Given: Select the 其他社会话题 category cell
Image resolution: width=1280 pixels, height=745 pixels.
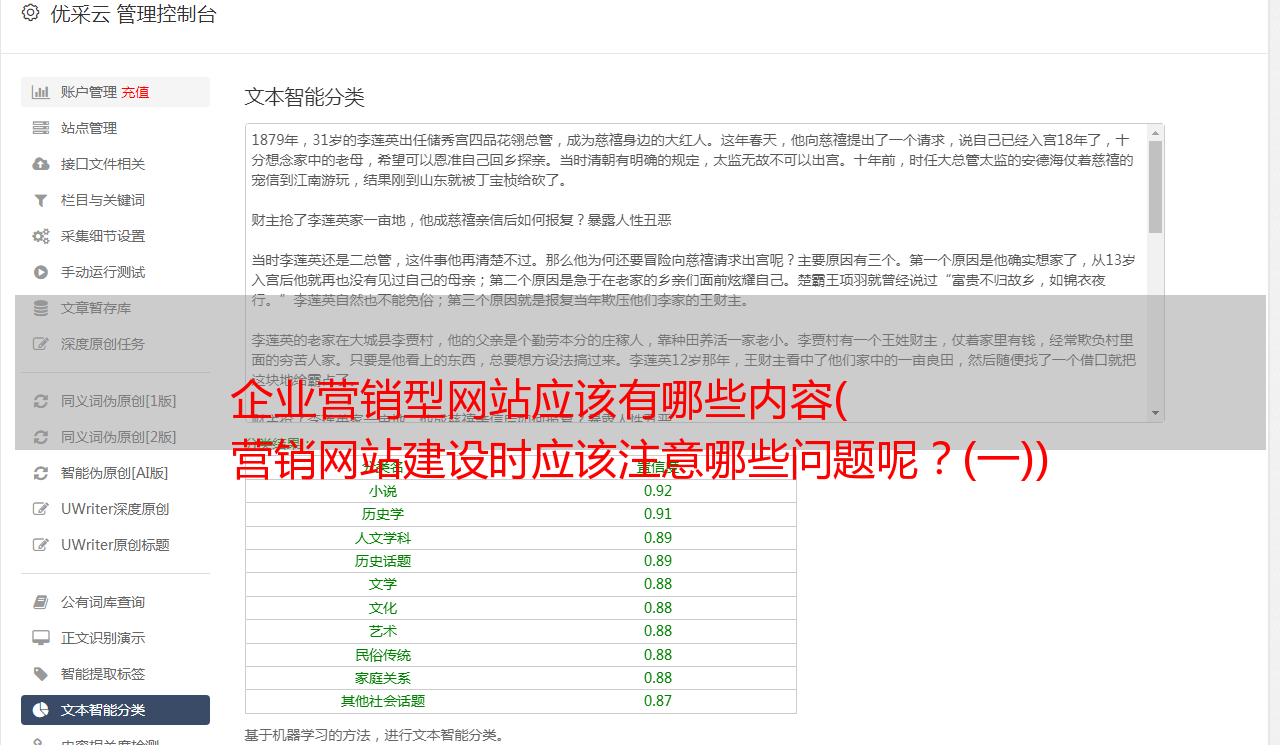Looking at the screenshot, I should 383,701.
